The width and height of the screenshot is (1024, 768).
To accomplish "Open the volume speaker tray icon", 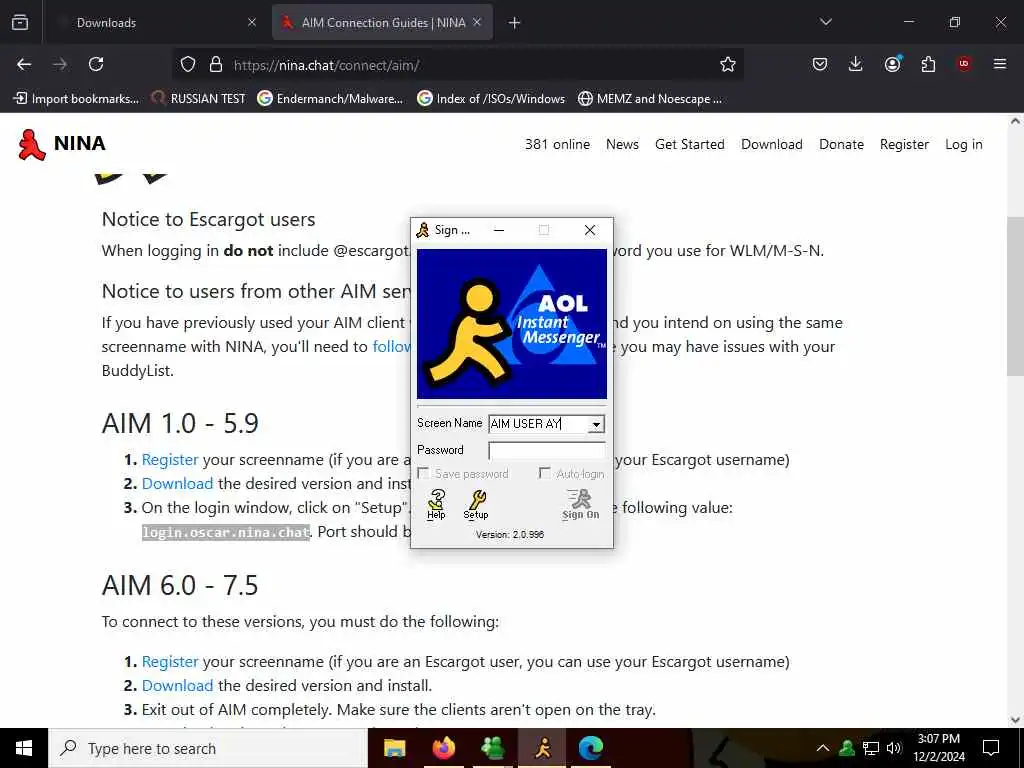I will tap(893, 748).
